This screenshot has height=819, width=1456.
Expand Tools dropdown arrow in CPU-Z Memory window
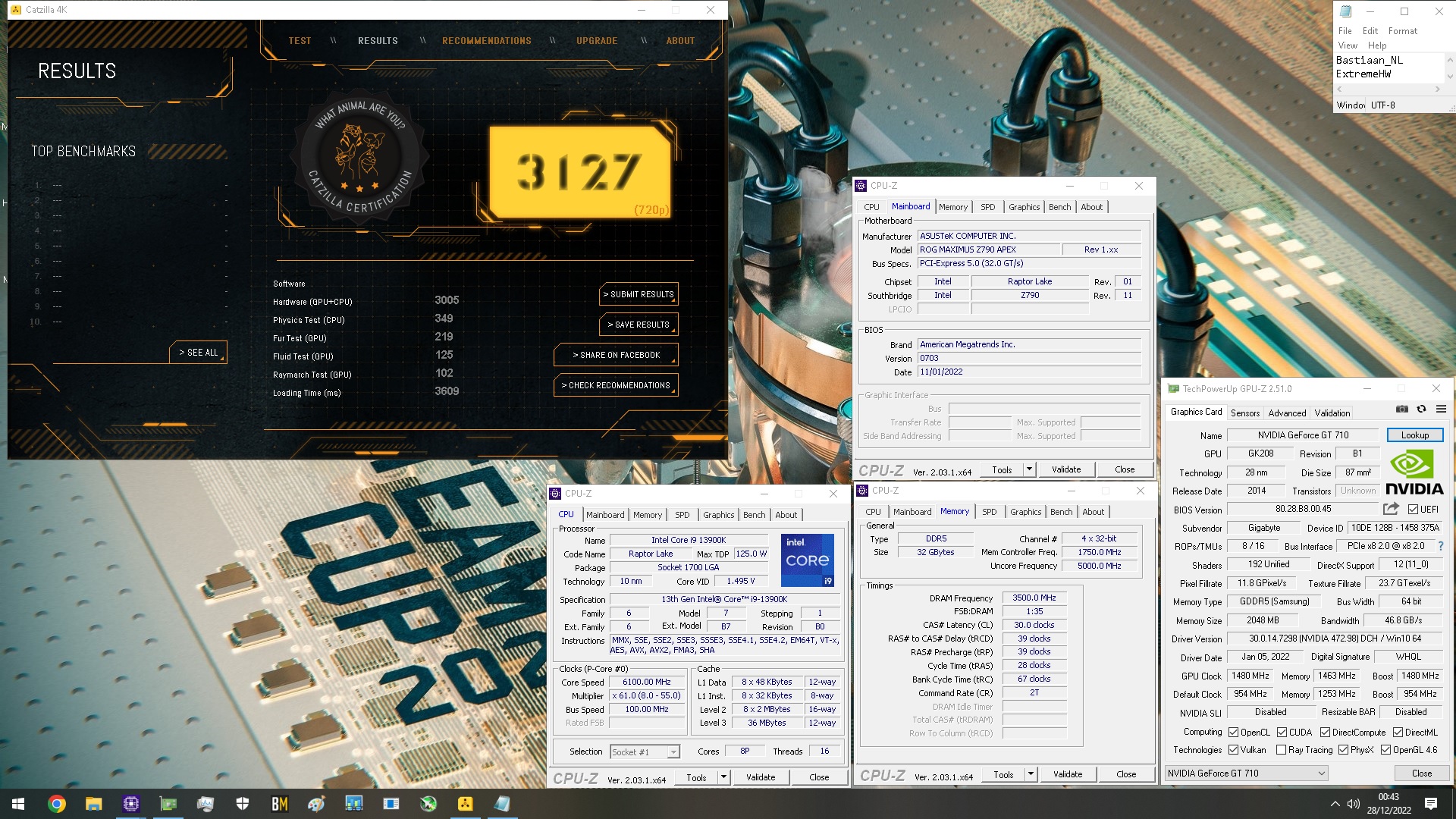[x=1031, y=774]
